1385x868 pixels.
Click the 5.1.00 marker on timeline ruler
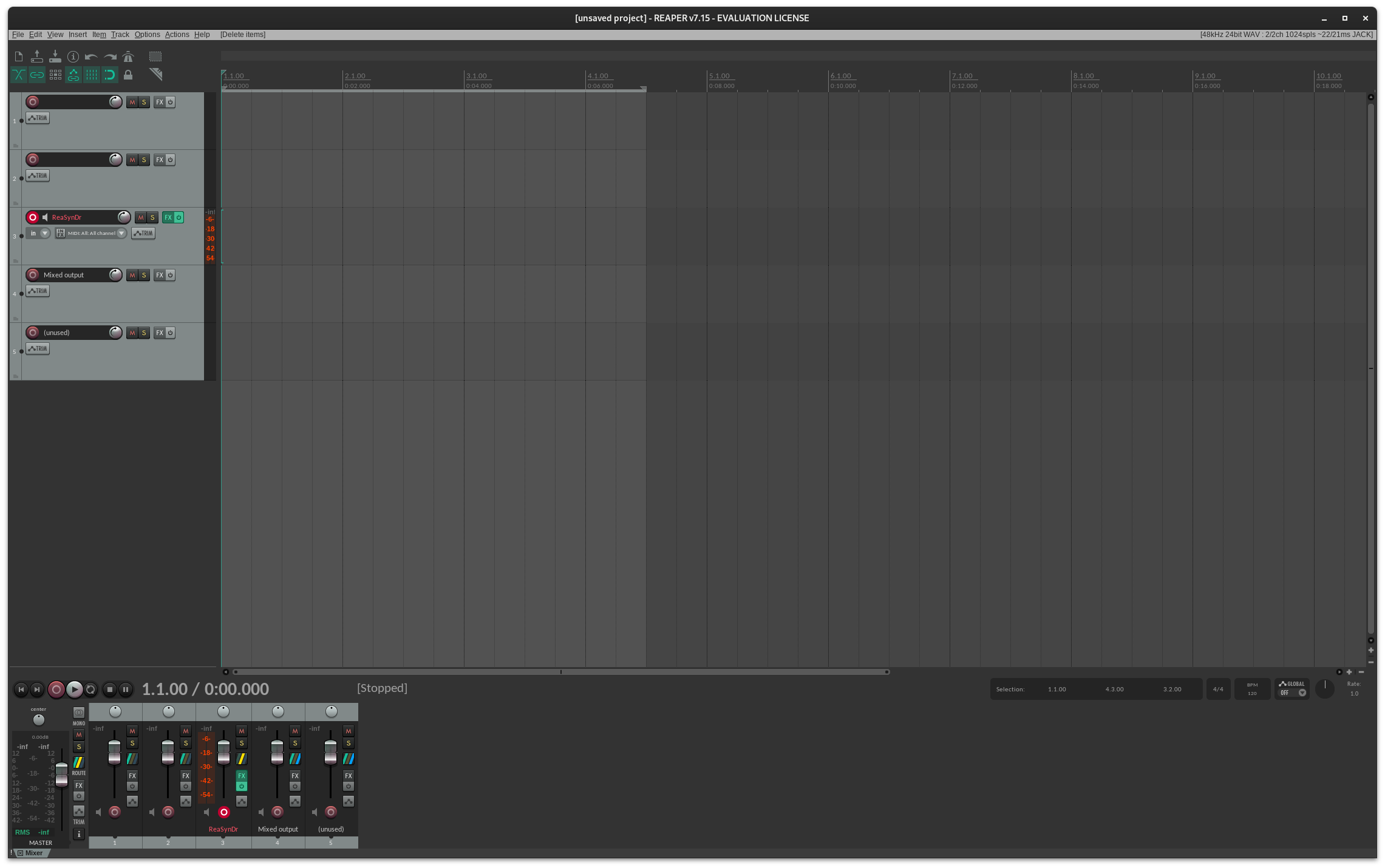pyautogui.click(x=720, y=76)
